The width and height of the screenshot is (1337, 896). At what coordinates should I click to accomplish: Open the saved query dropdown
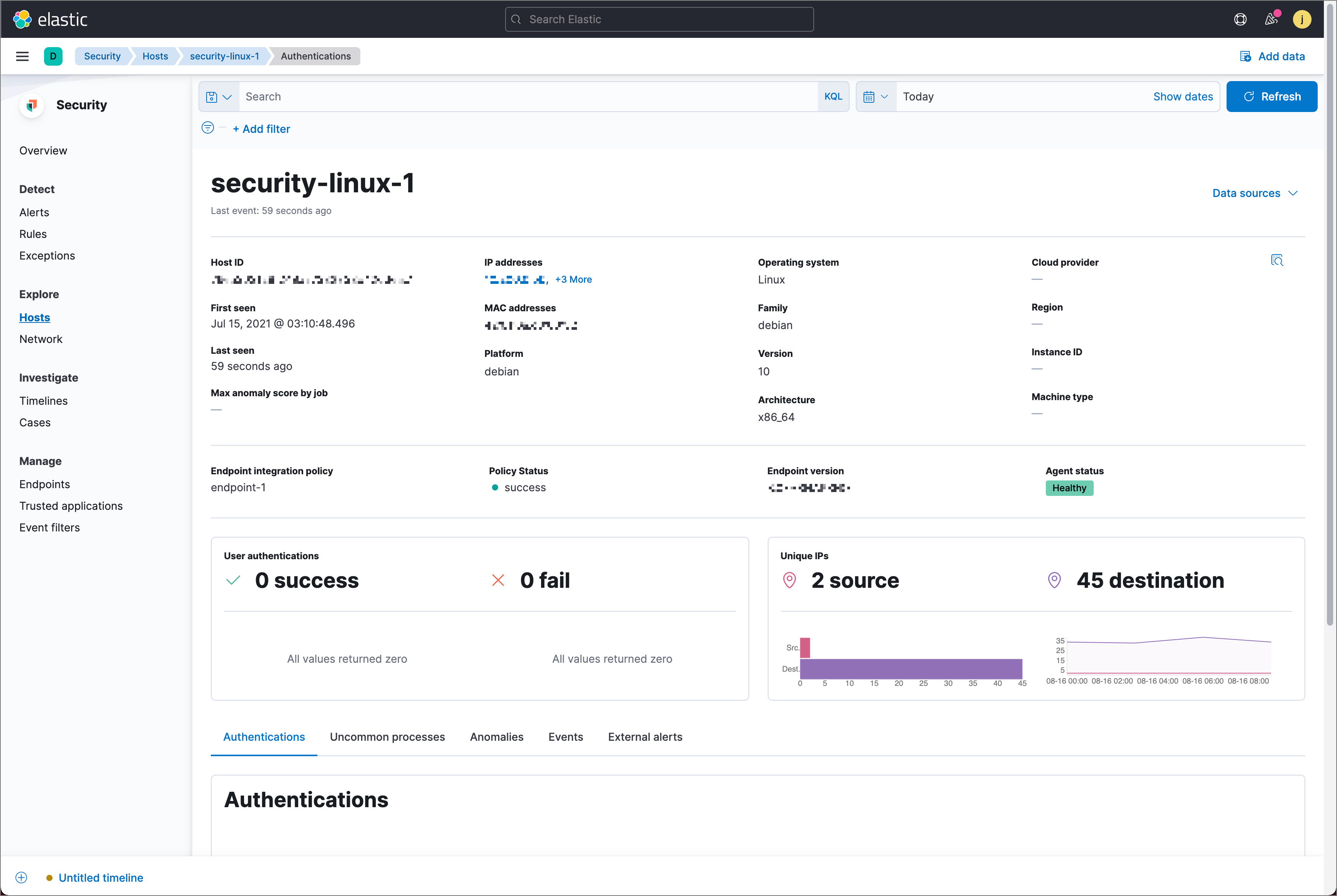click(219, 97)
